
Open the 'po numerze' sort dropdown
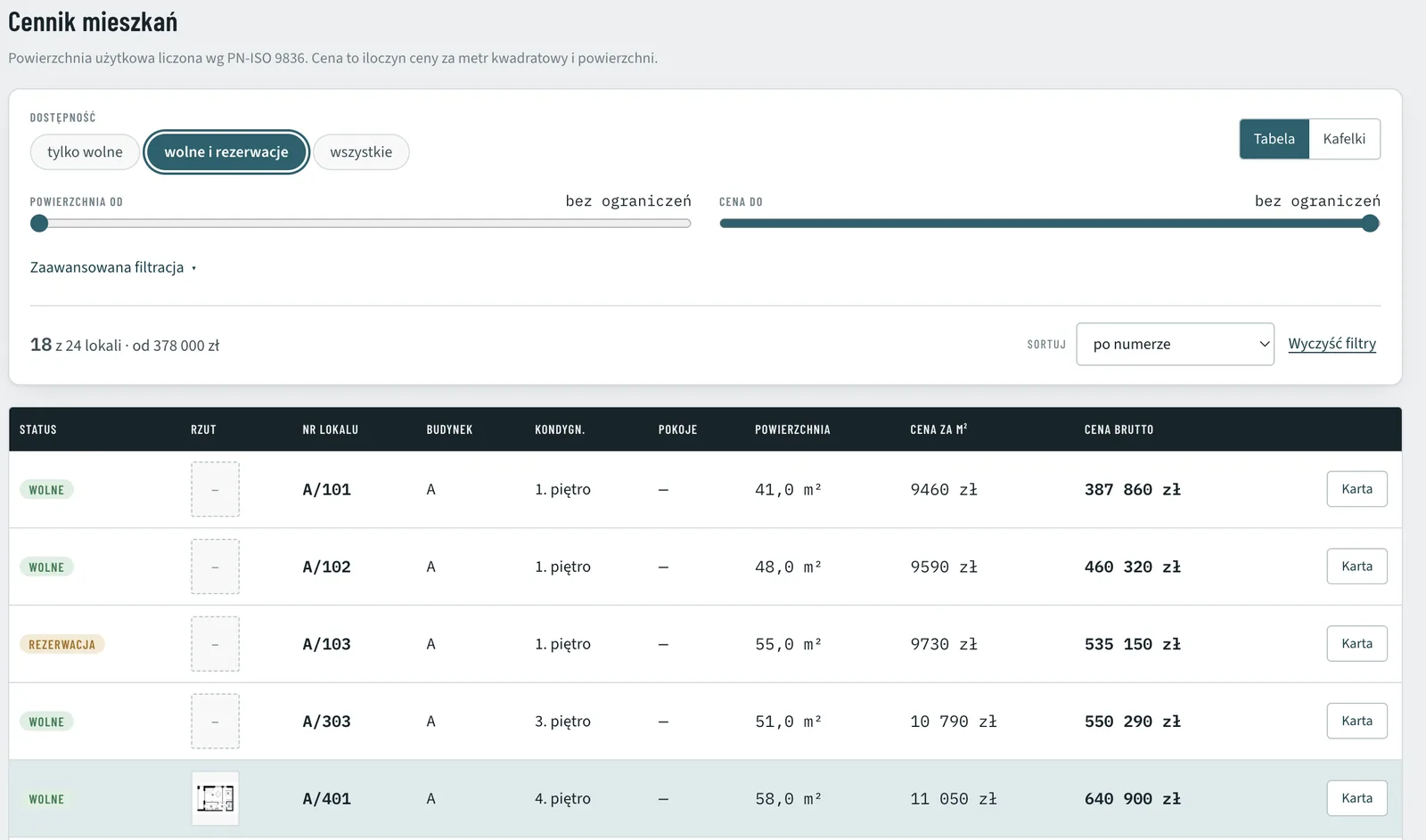tap(1175, 344)
